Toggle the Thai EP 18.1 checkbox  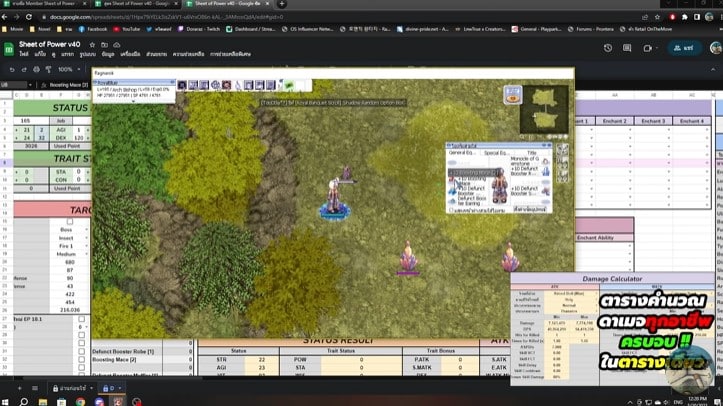click(x=82, y=319)
